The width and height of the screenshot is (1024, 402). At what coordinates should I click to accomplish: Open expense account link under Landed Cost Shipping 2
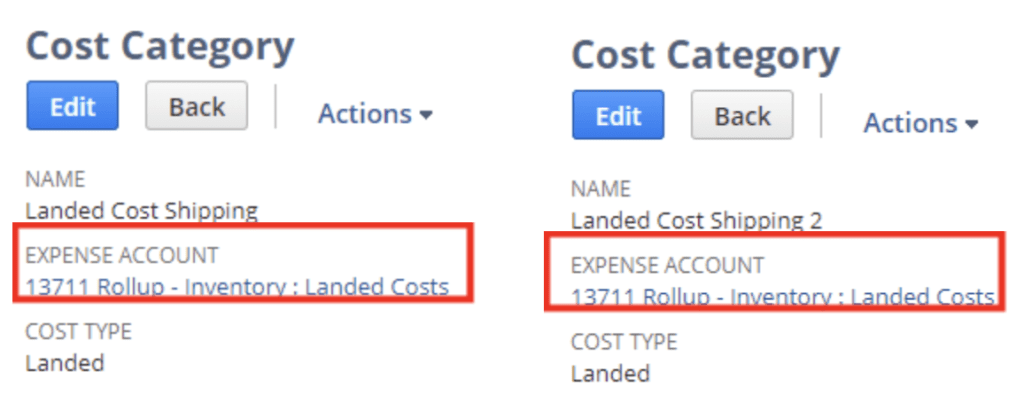(782, 297)
